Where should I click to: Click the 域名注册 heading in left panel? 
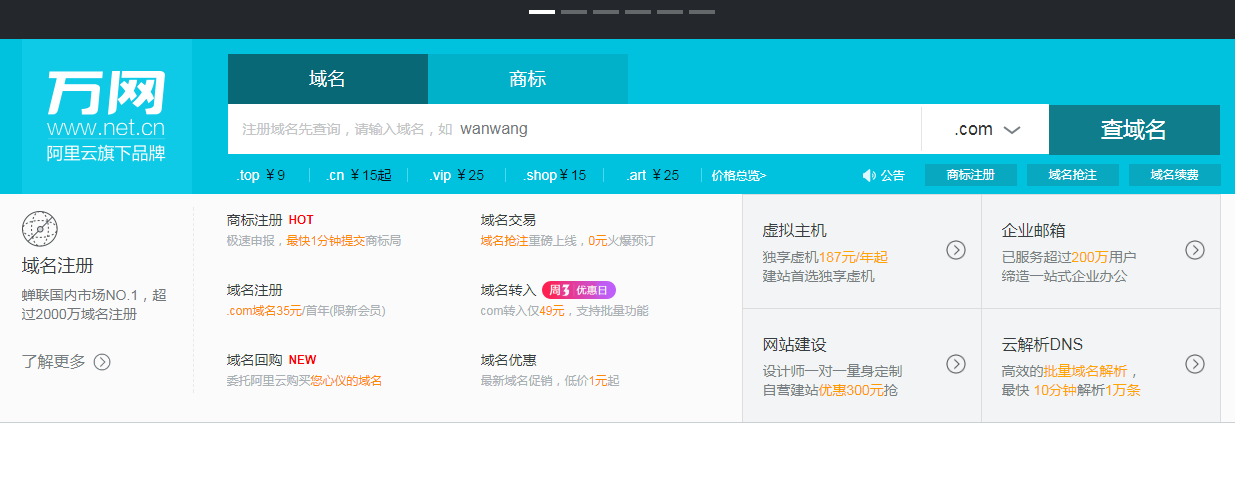coord(58,266)
